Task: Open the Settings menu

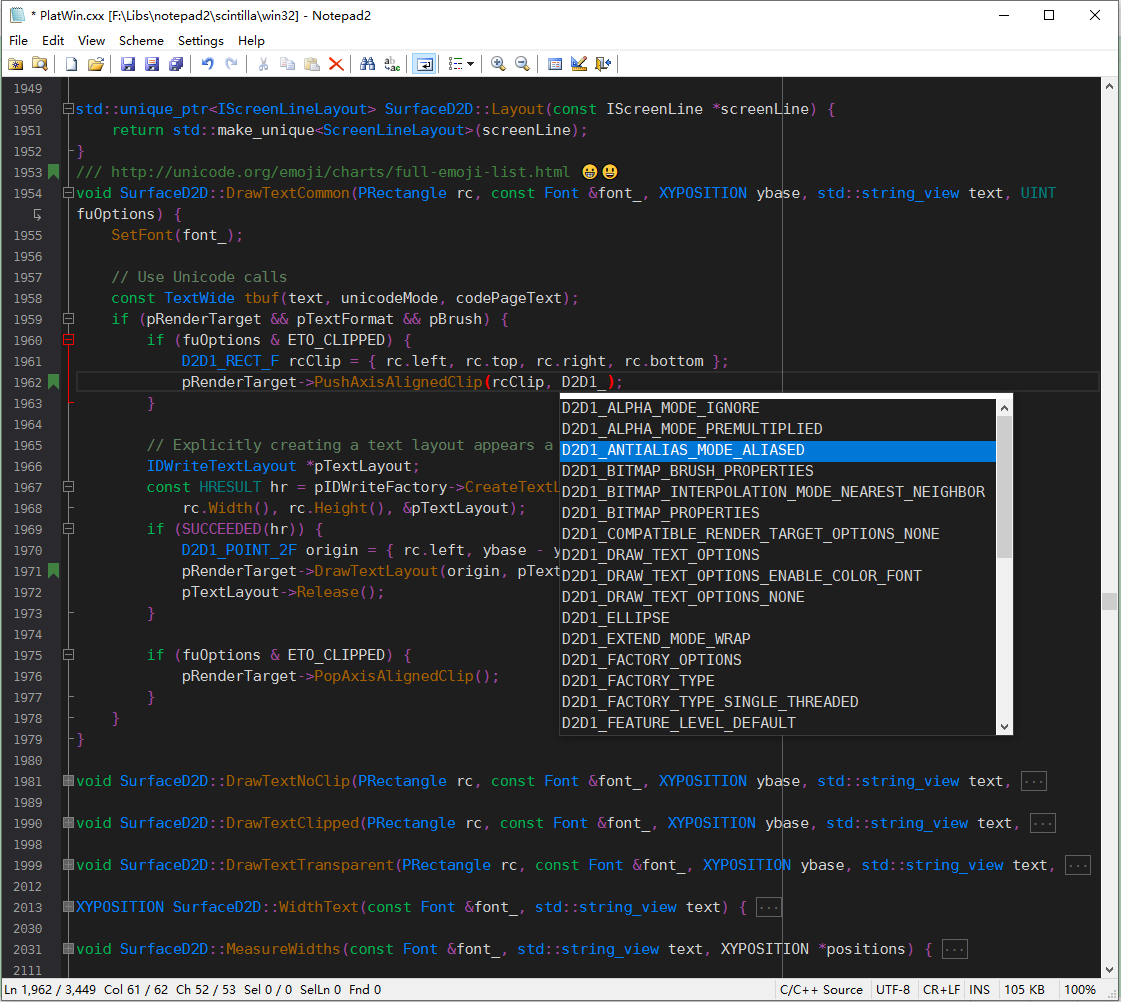Action: [201, 41]
